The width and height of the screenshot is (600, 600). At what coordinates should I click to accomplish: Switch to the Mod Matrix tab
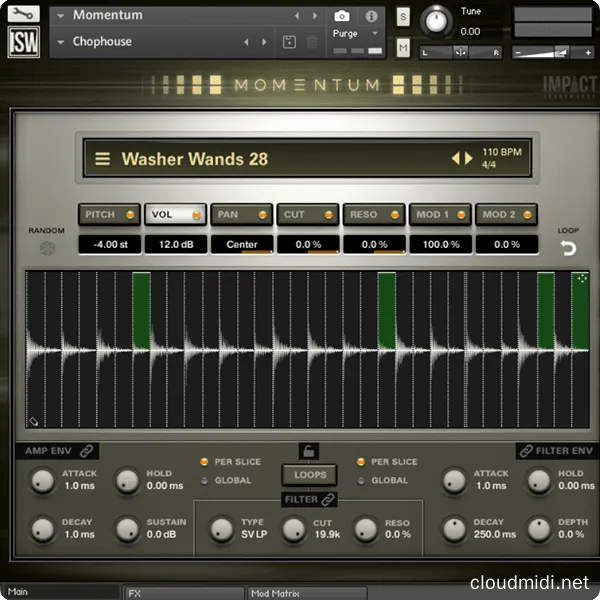click(306, 593)
